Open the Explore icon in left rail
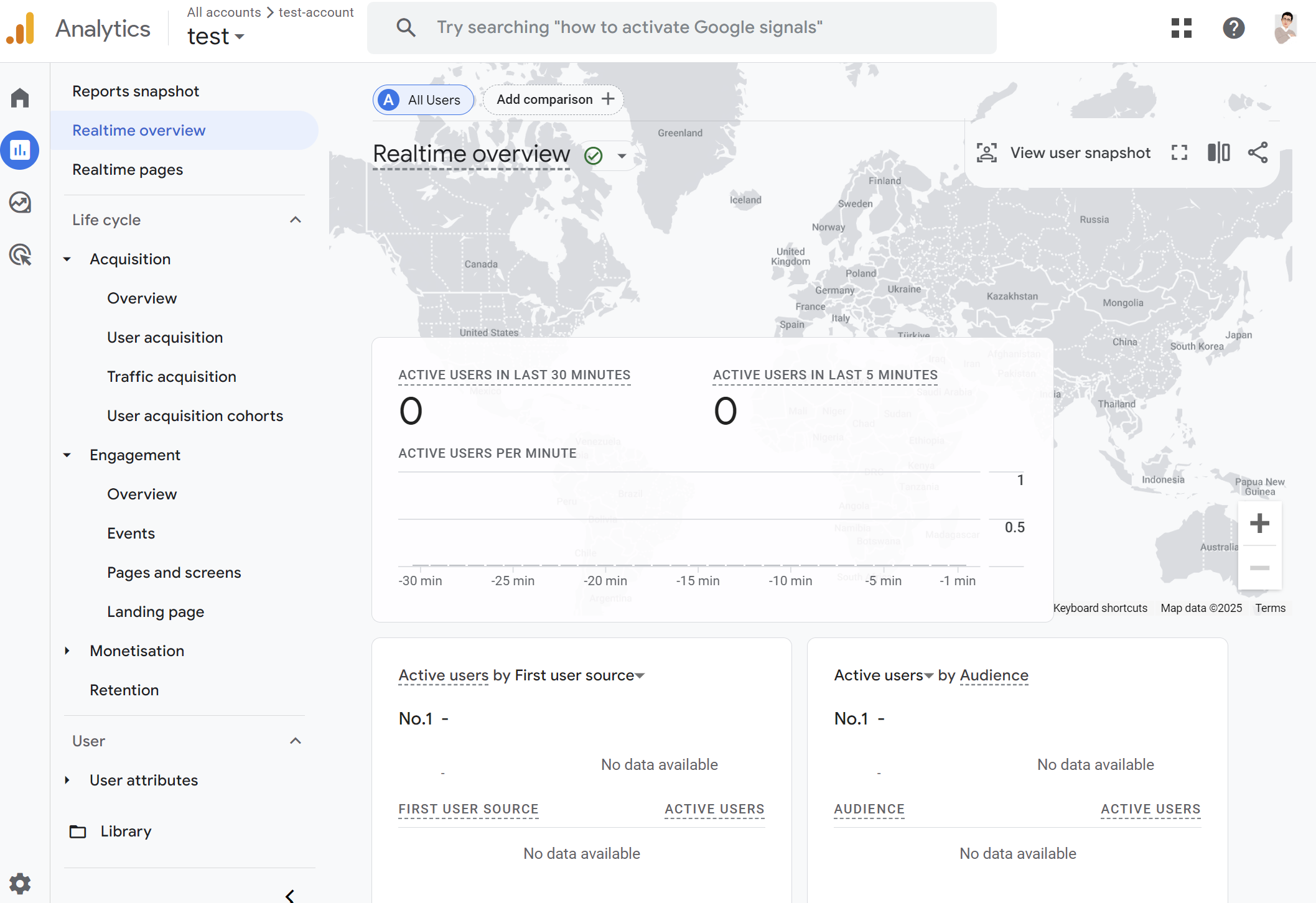Screen dimensions: 1316x903 click(x=20, y=203)
